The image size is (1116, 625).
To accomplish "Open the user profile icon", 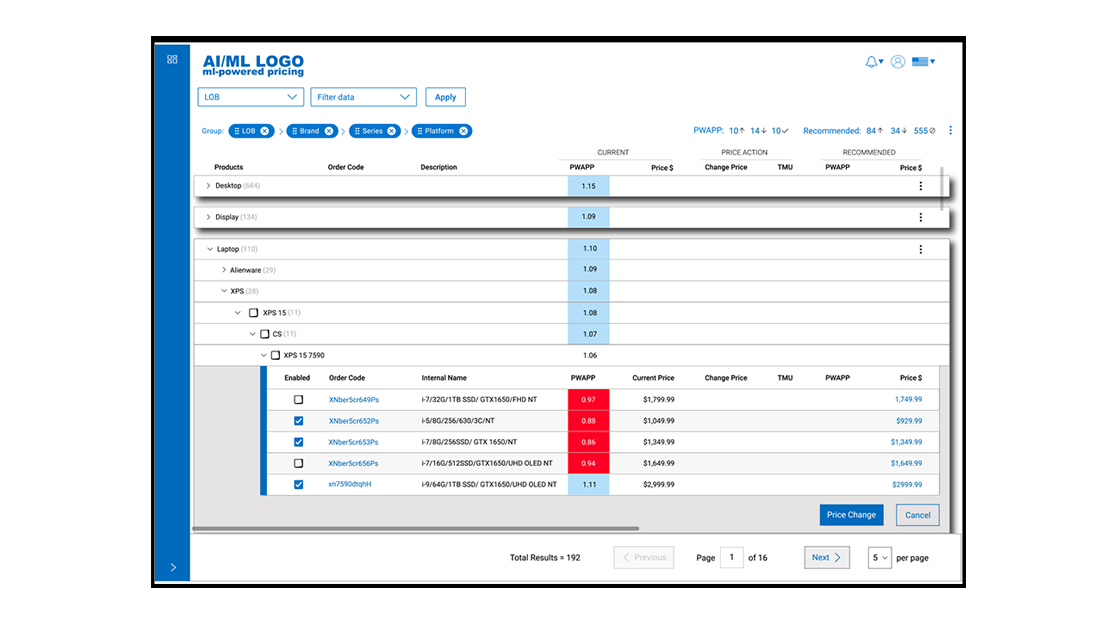I will click(897, 62).
